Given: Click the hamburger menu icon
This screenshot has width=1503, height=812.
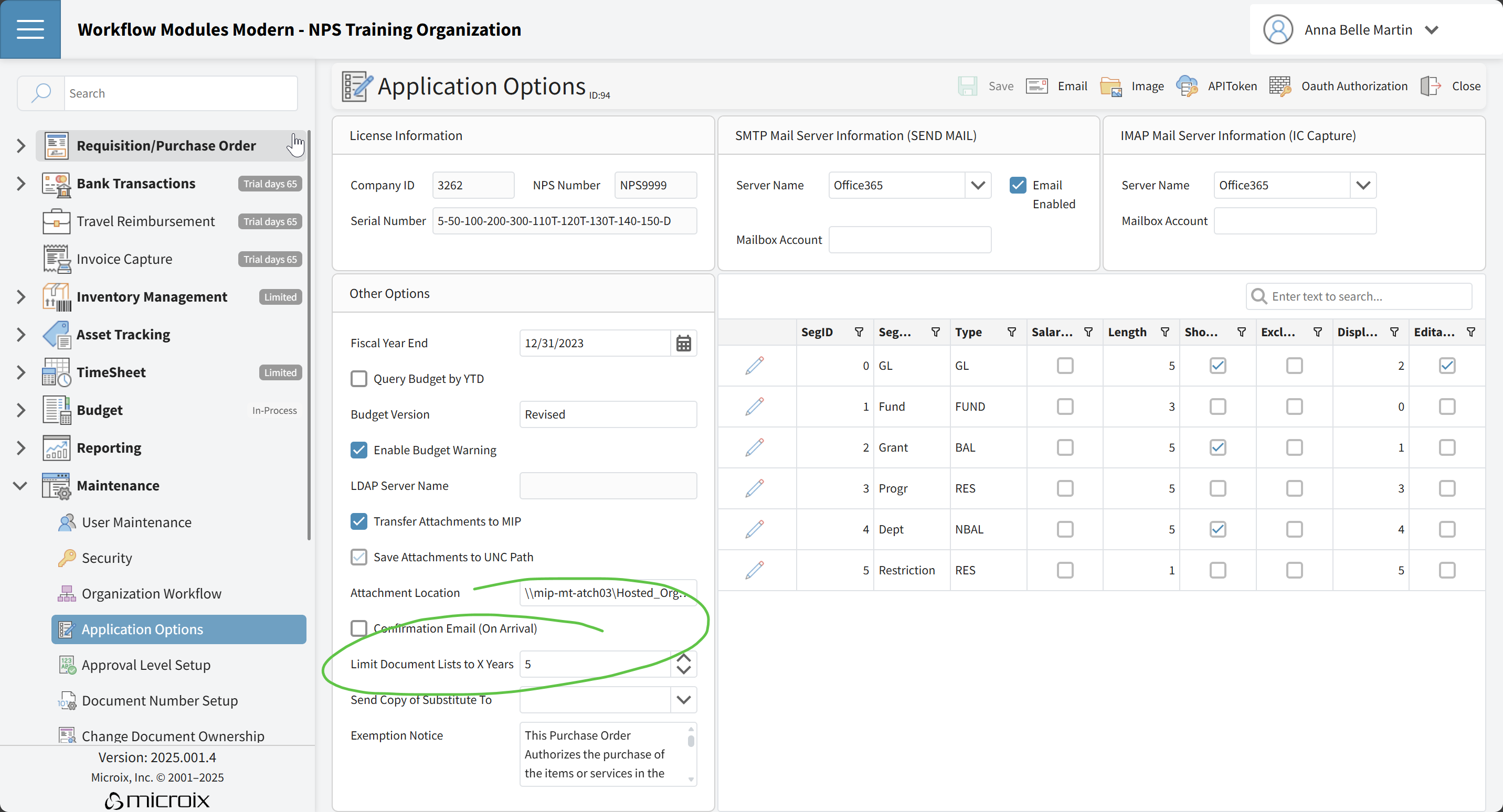Looking at the screenshot, I should tap(30, 29).
